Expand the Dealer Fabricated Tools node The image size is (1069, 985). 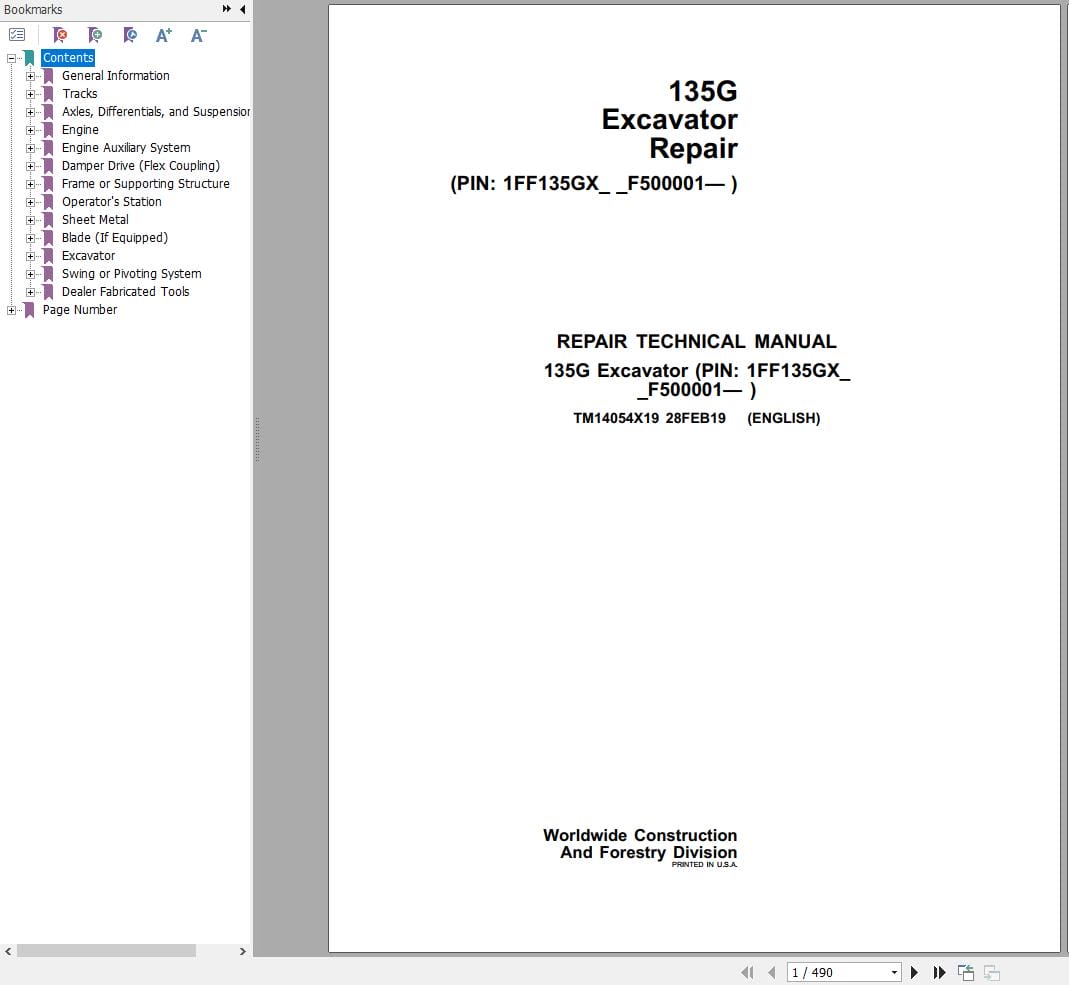(x=30, y=292)
